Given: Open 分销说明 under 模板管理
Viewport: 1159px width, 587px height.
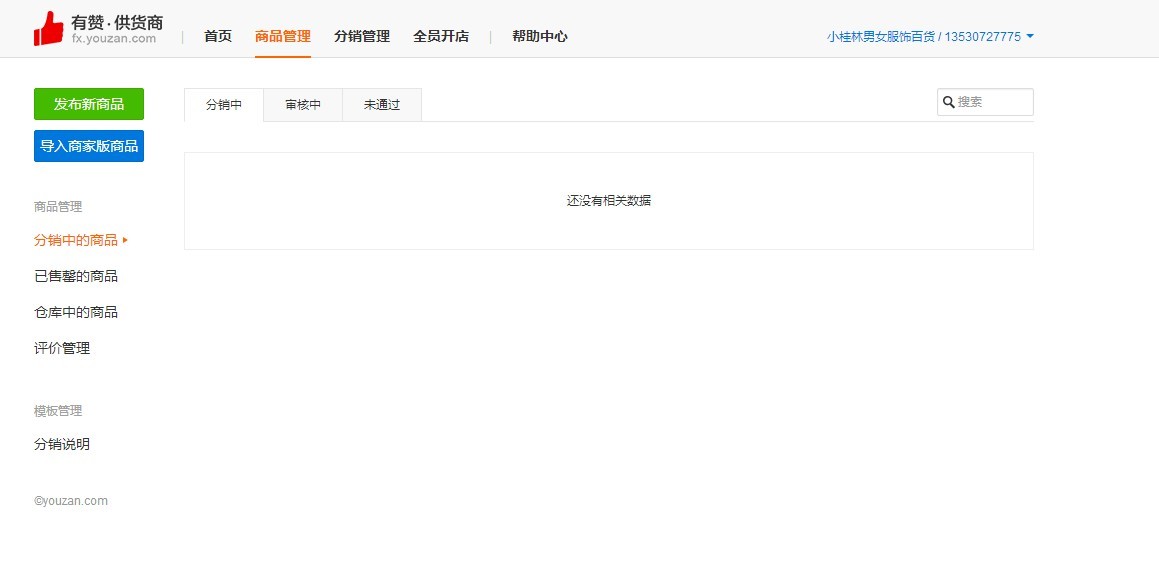Looking at the screenshot, I should pyautogui.click(x=62, y=444).
